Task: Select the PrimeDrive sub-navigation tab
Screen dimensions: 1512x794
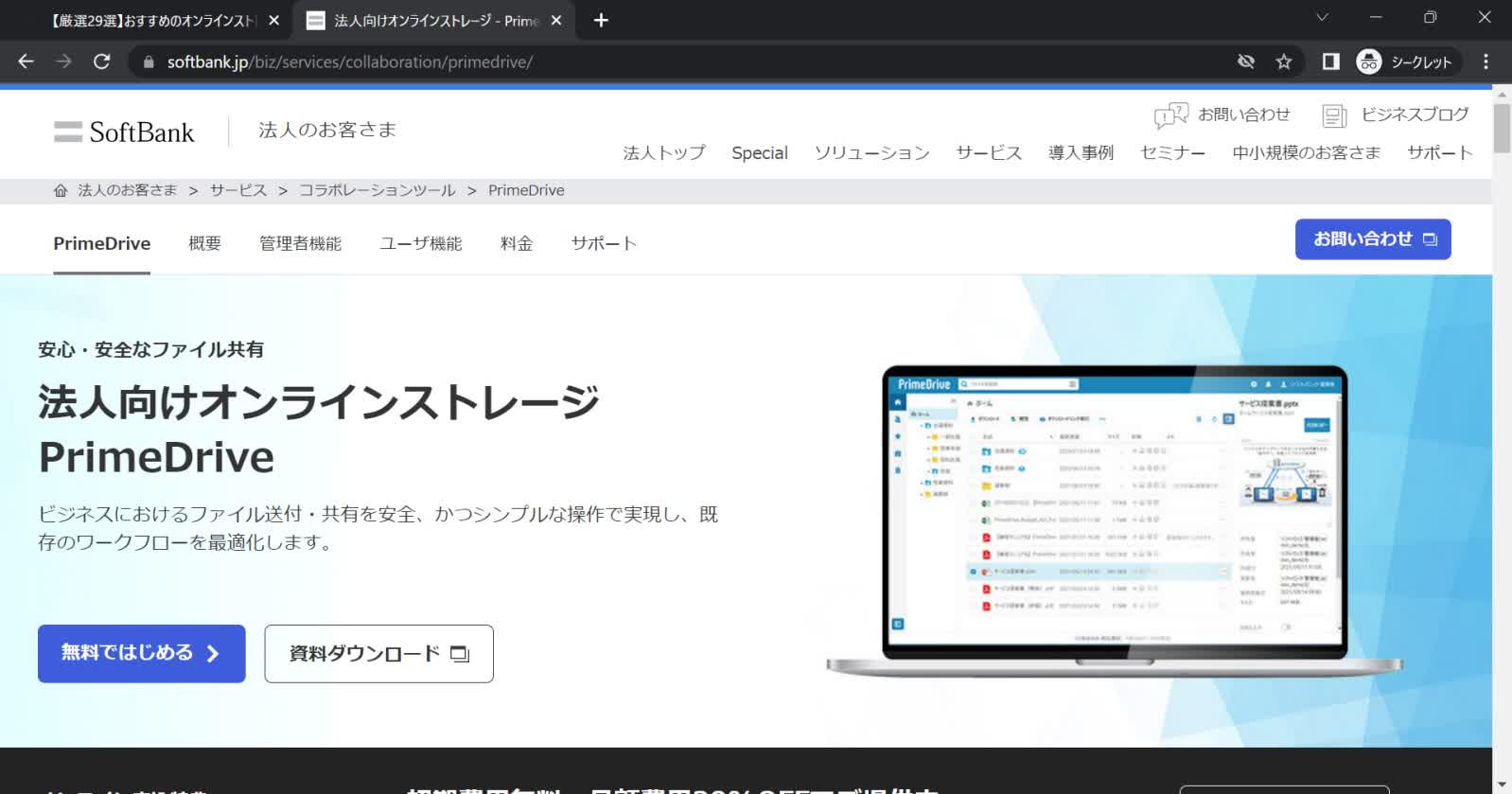Action: (101, 243)
